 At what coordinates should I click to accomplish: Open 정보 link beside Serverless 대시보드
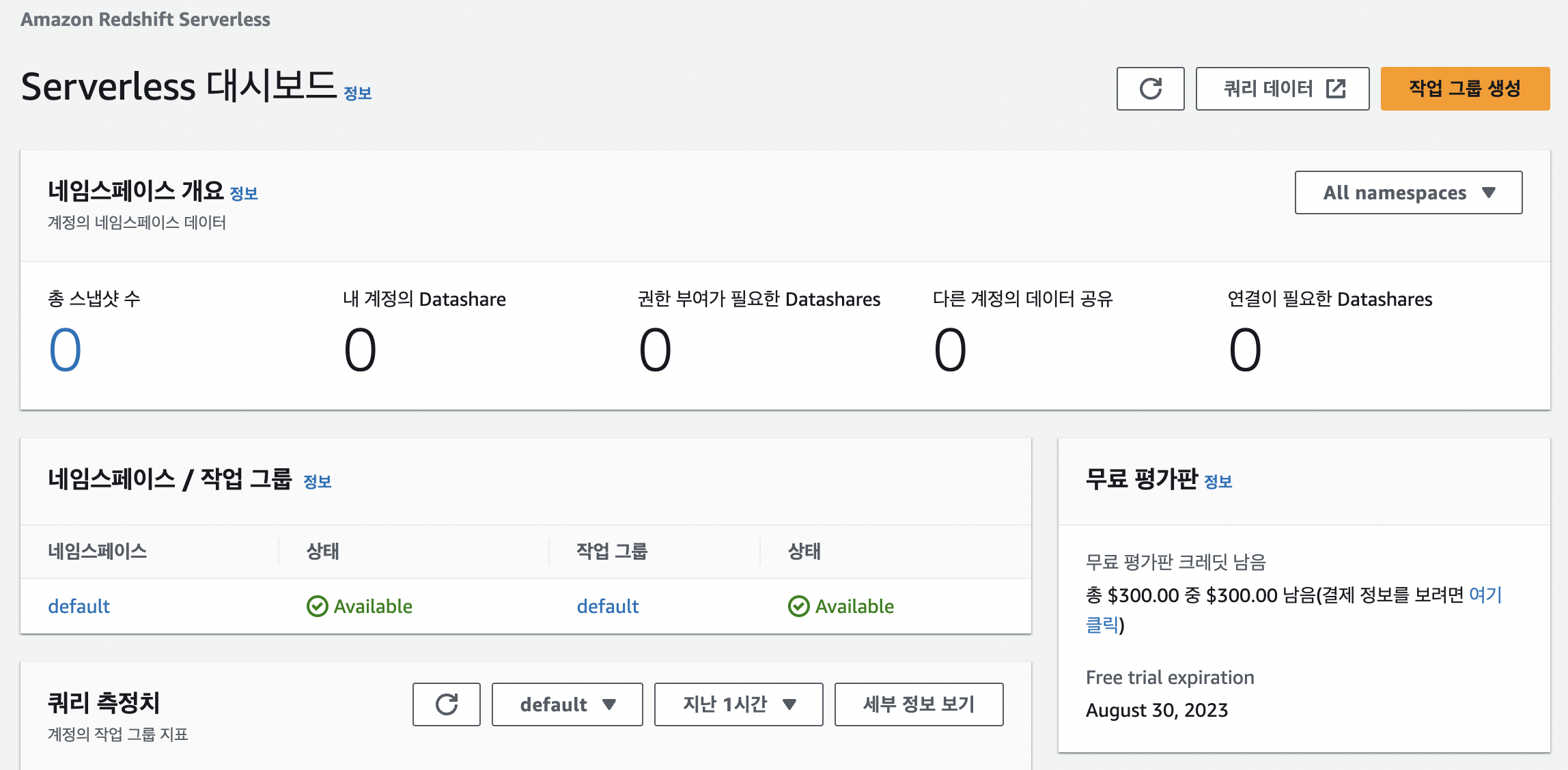click(x=357, y=94)
